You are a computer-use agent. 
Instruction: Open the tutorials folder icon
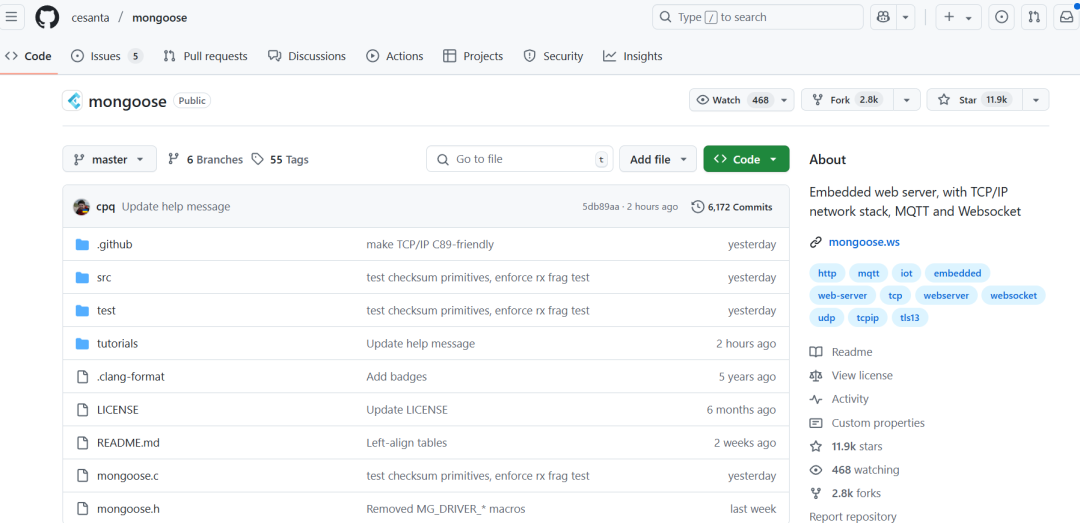pos(83,344)
